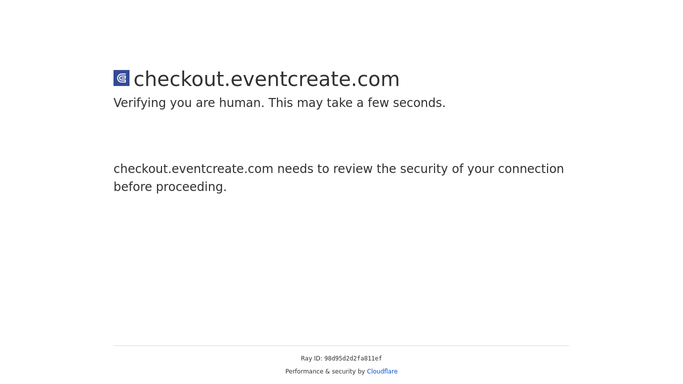Click the words 'of your connection'
Image resolution: width=683 pixels, height=384 pixels.
pos(508,169)
